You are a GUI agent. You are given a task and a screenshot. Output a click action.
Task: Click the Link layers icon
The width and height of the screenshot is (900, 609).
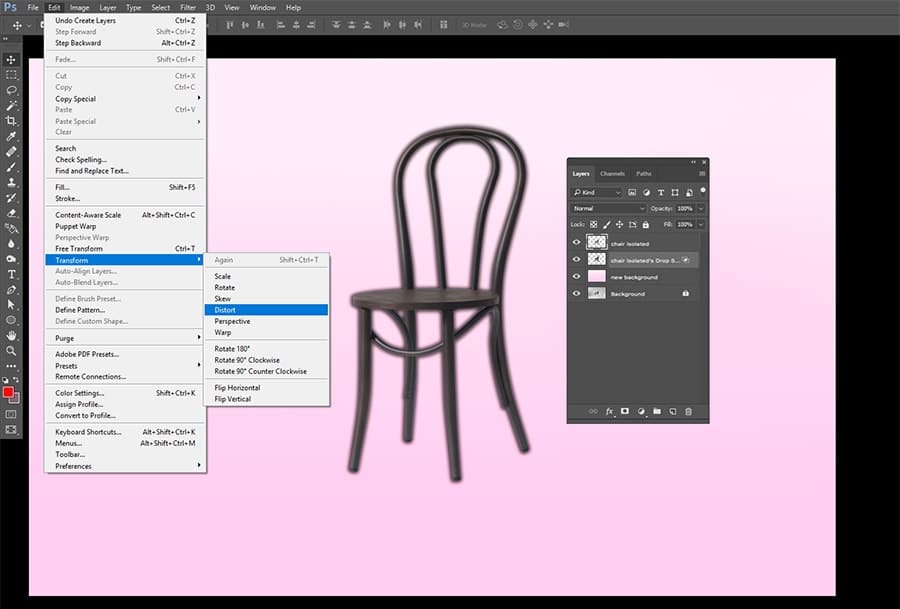point(593,412)
